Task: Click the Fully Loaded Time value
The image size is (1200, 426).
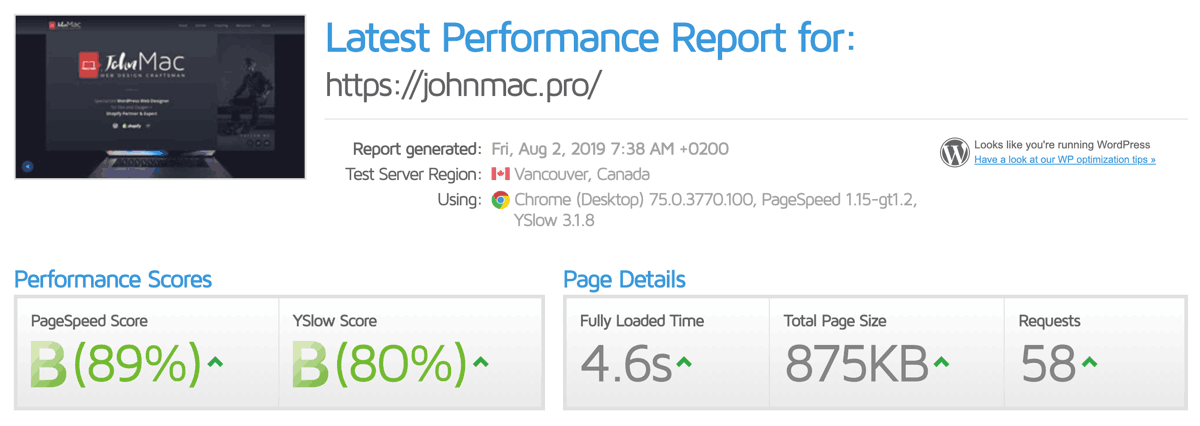Action: click(x=626, y=364)
